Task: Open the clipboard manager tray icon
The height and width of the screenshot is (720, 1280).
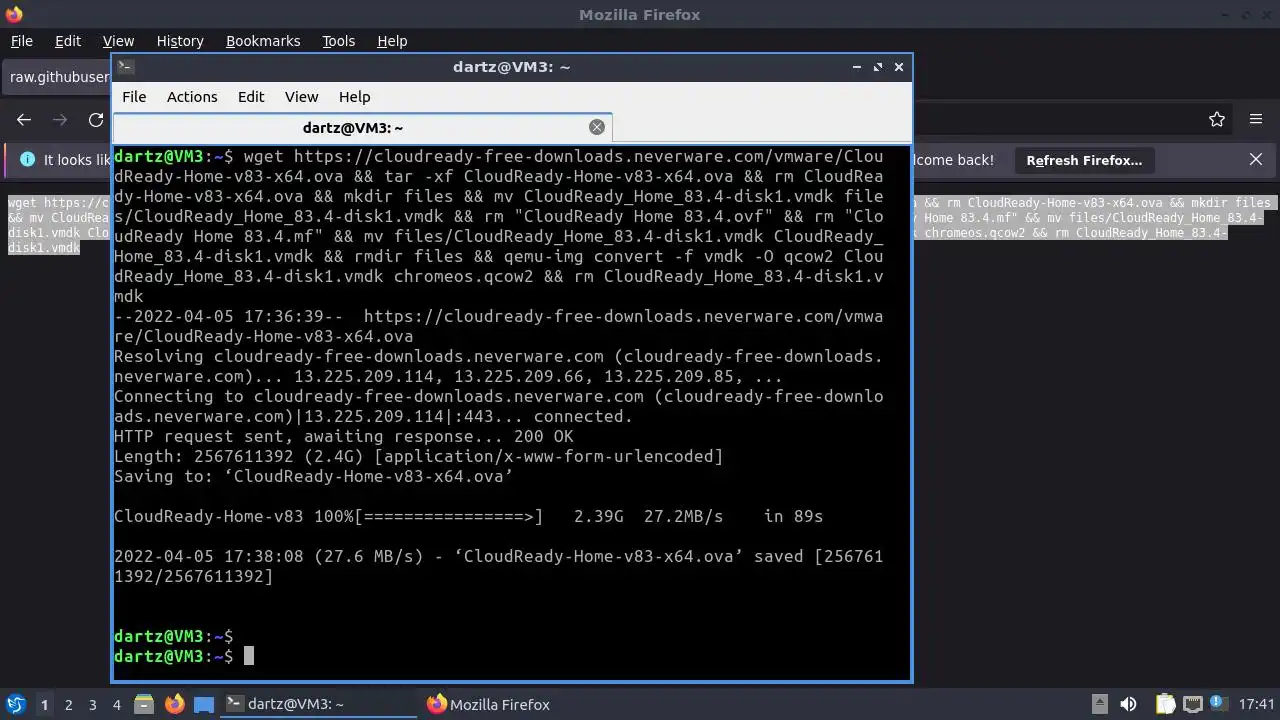Action: click(x=1165, y=704)
